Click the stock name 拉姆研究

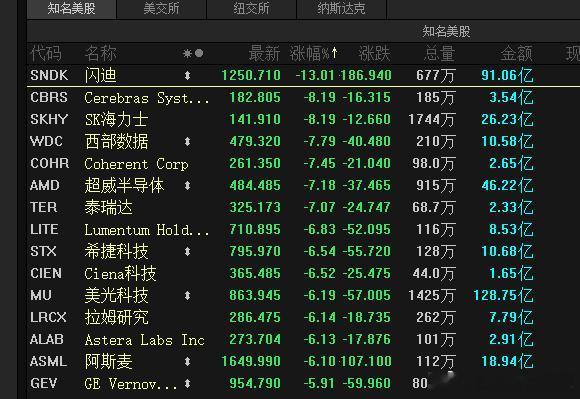point(117,318)
